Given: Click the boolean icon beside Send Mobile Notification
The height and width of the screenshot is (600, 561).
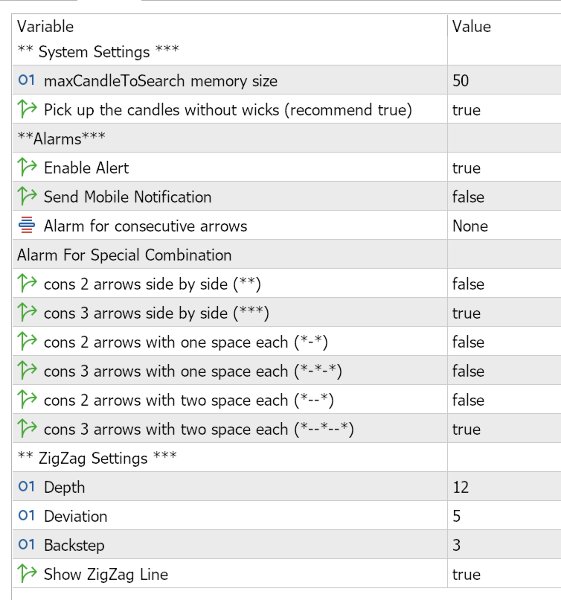Looking at the screenshot, I should click(x=27, y=196).
